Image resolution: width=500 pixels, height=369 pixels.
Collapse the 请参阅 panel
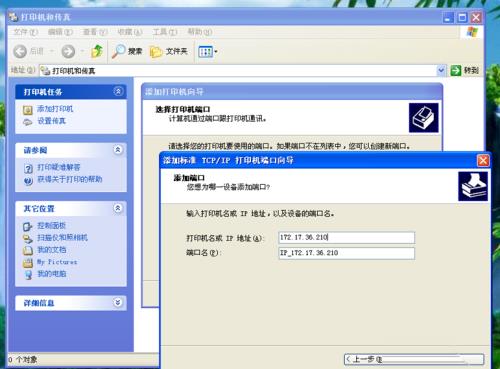click(118, 150)
